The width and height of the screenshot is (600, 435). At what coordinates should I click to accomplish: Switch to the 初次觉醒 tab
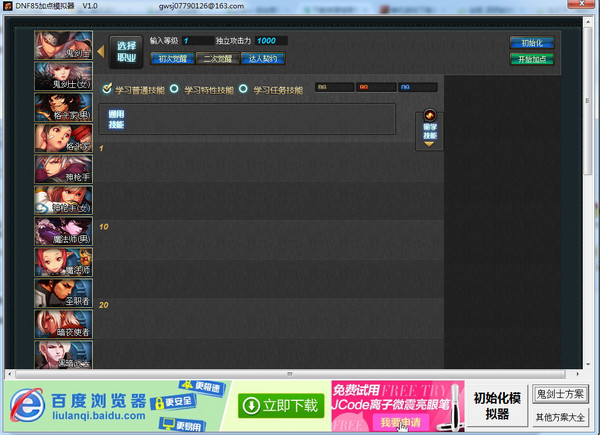173,59
